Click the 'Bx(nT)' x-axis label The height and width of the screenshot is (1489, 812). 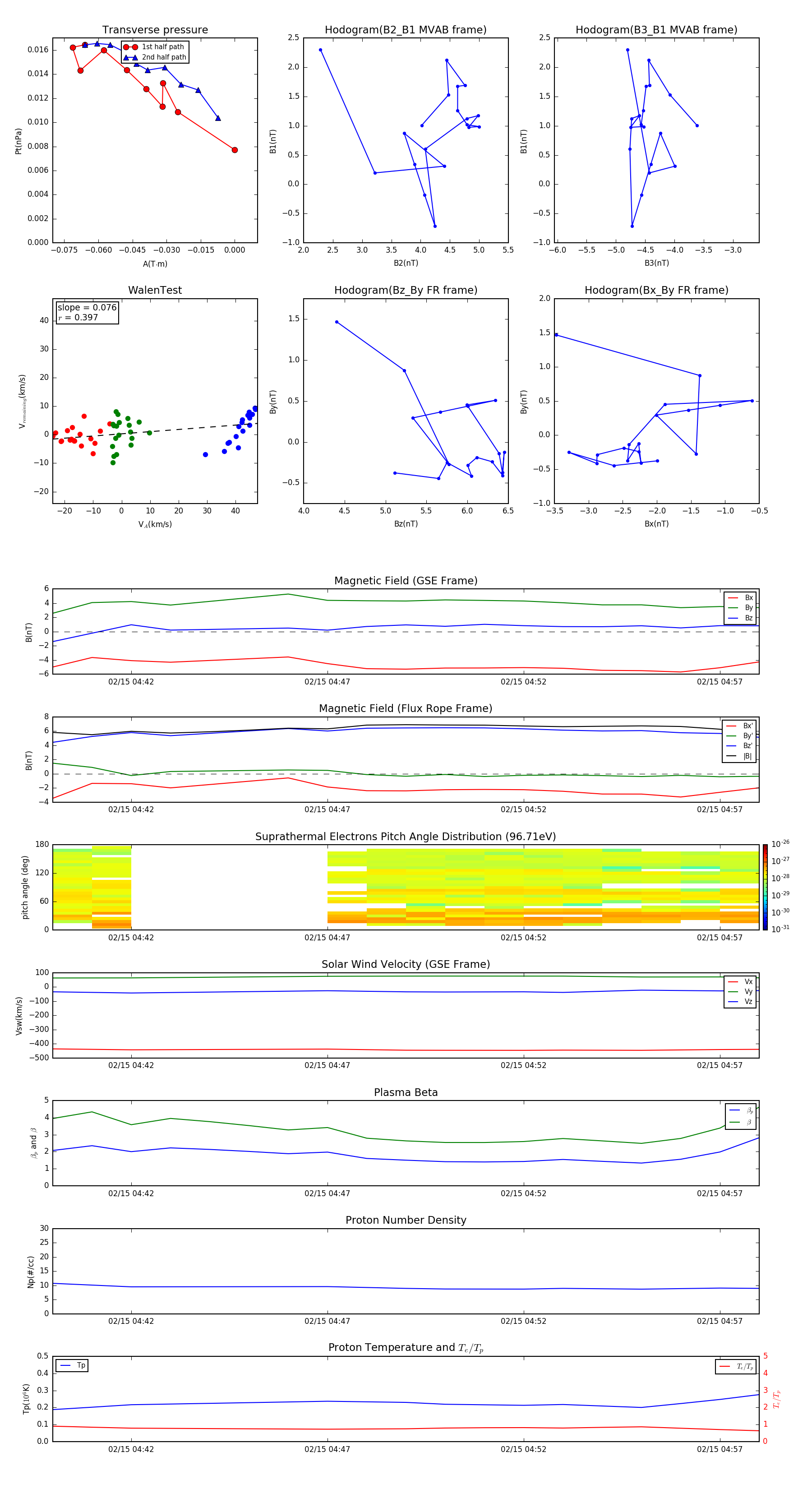[x=656, y=524]
